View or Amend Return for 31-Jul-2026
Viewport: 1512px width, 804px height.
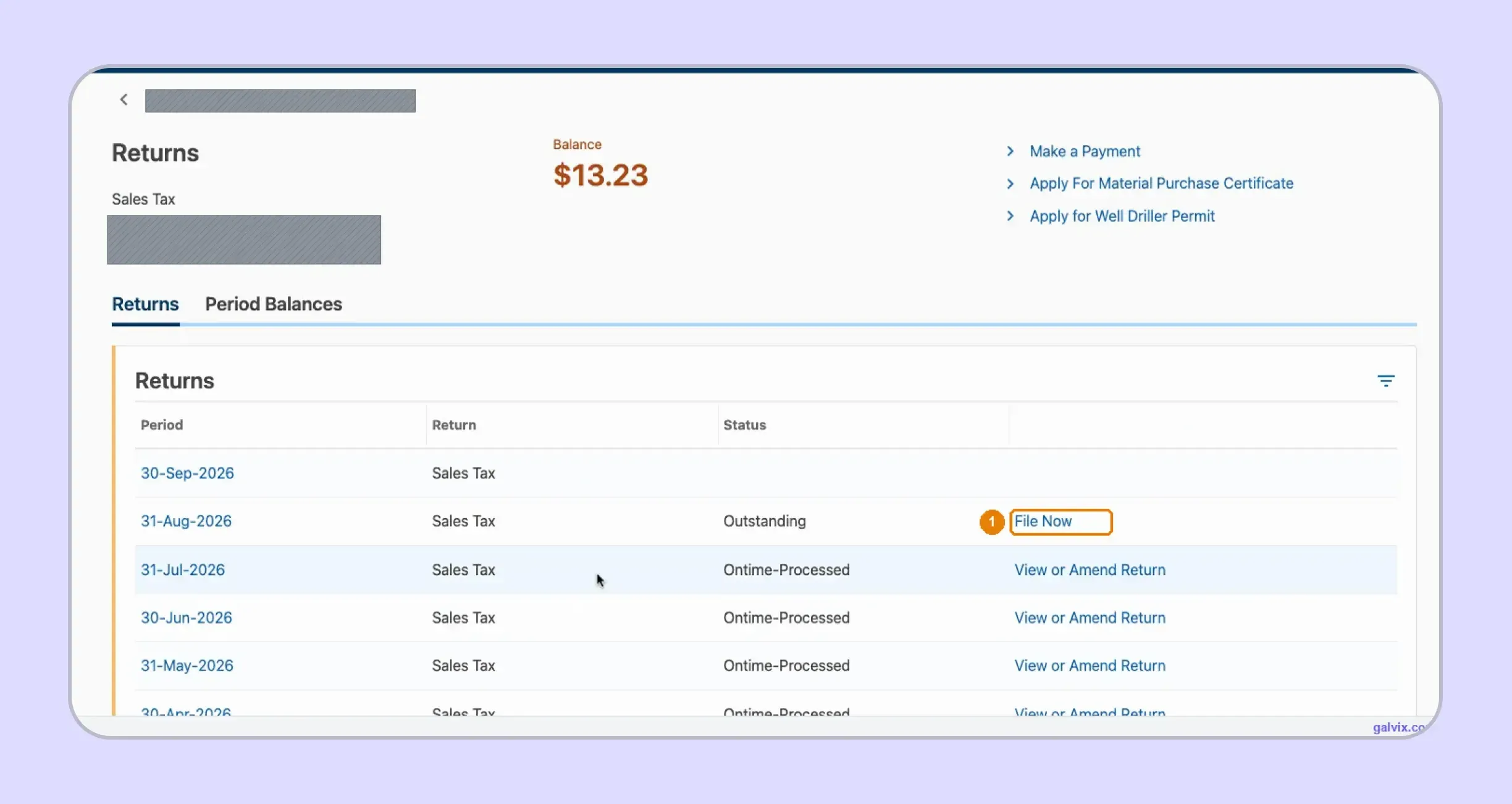coord(1090,570)
